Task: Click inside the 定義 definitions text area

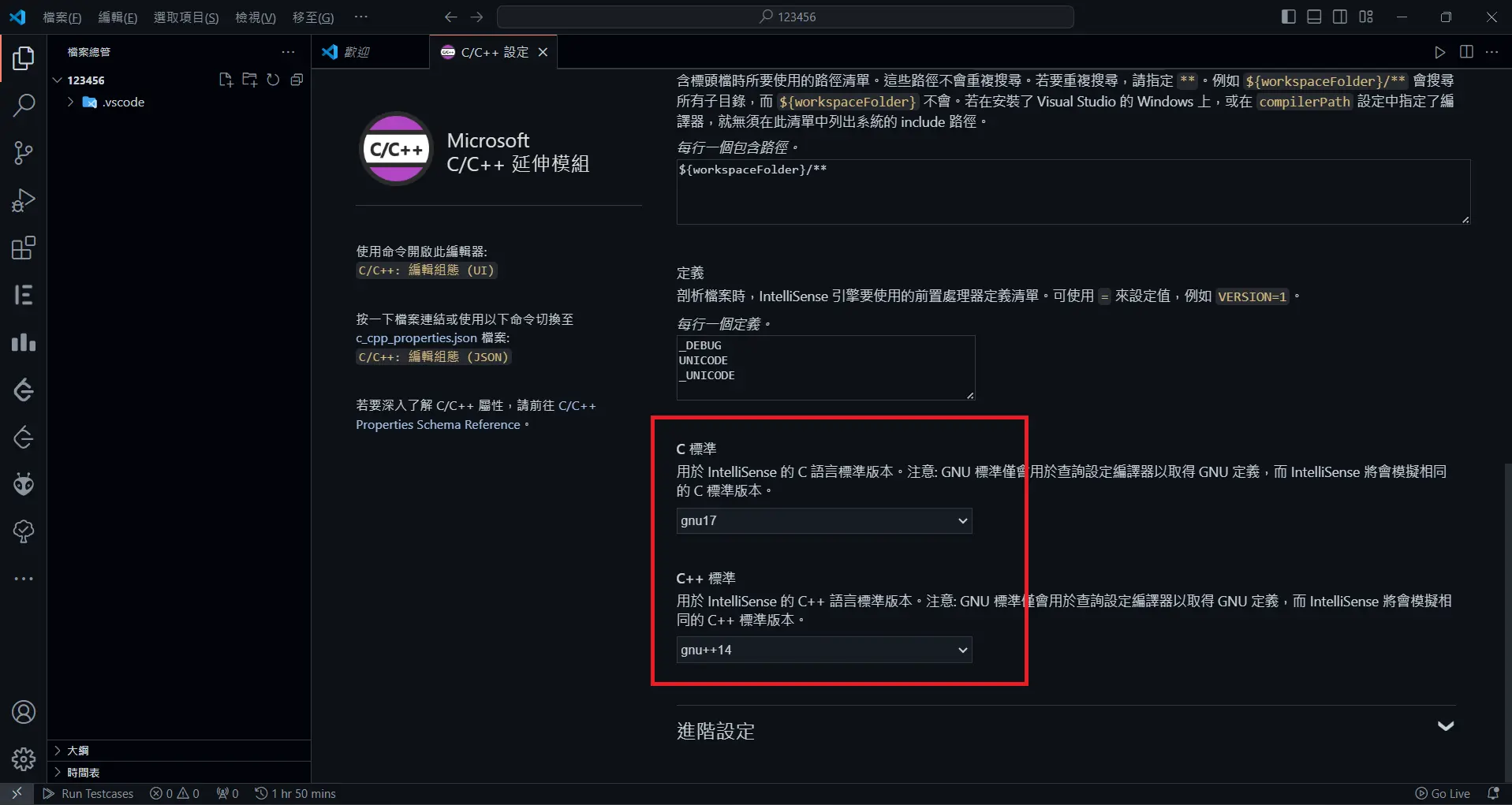Action: (824, 368)
